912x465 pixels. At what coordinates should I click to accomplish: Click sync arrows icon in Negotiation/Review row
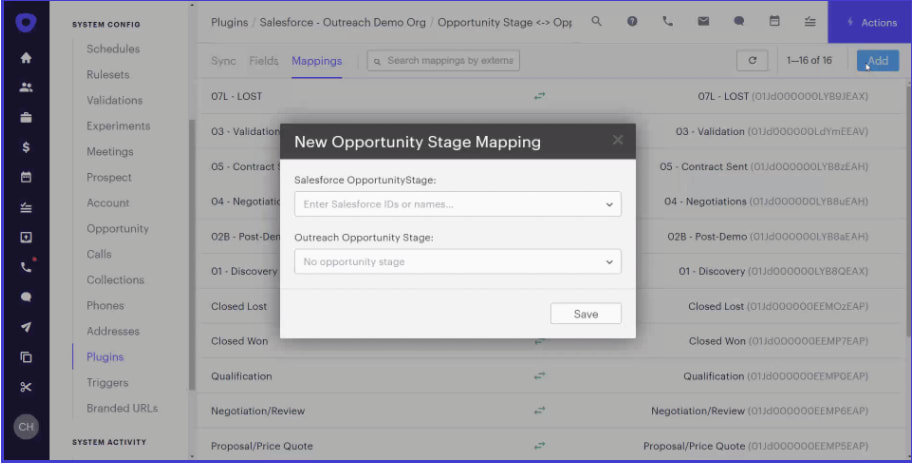540,411
